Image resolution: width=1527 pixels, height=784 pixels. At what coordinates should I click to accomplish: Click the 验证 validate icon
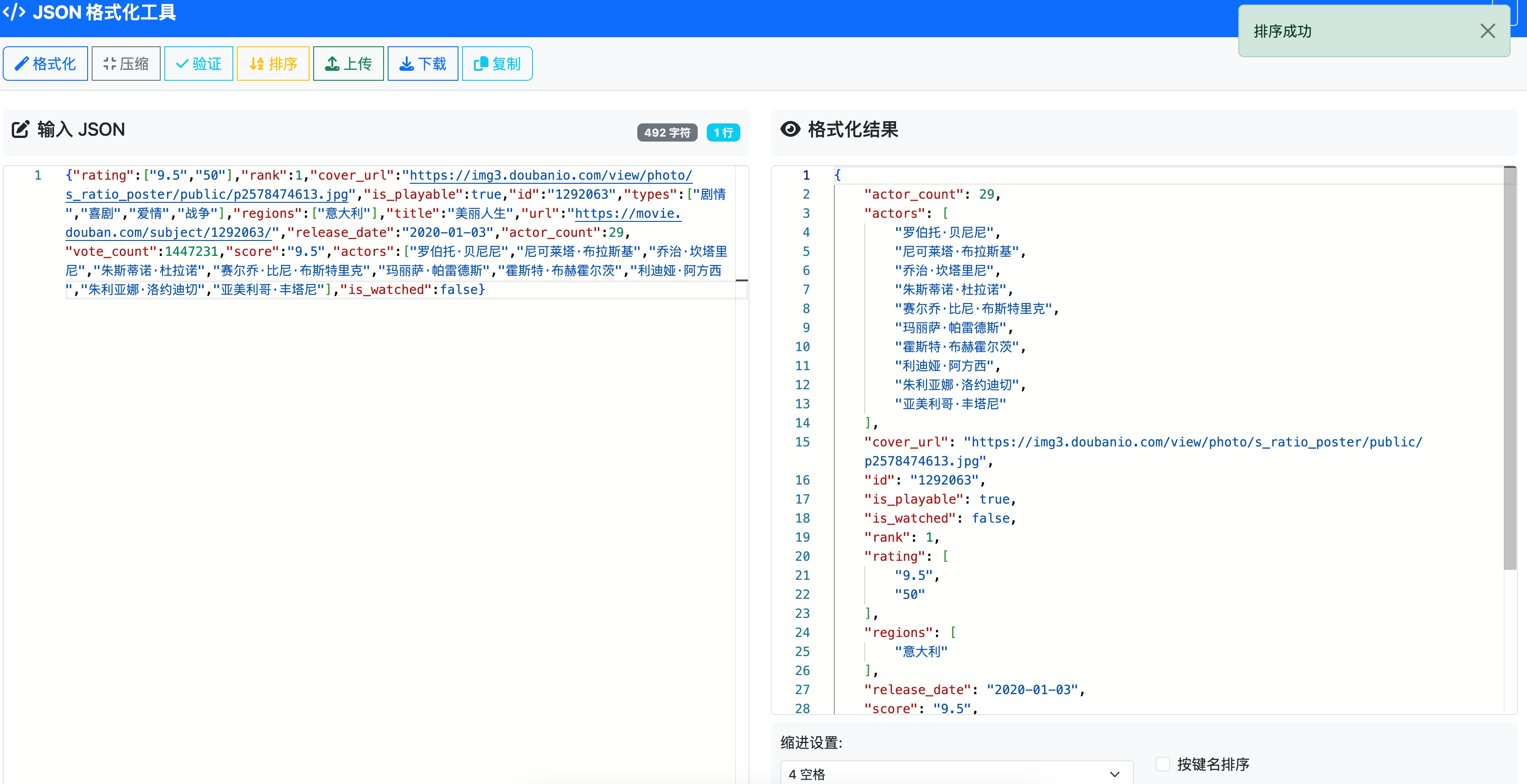click(182, 63)
